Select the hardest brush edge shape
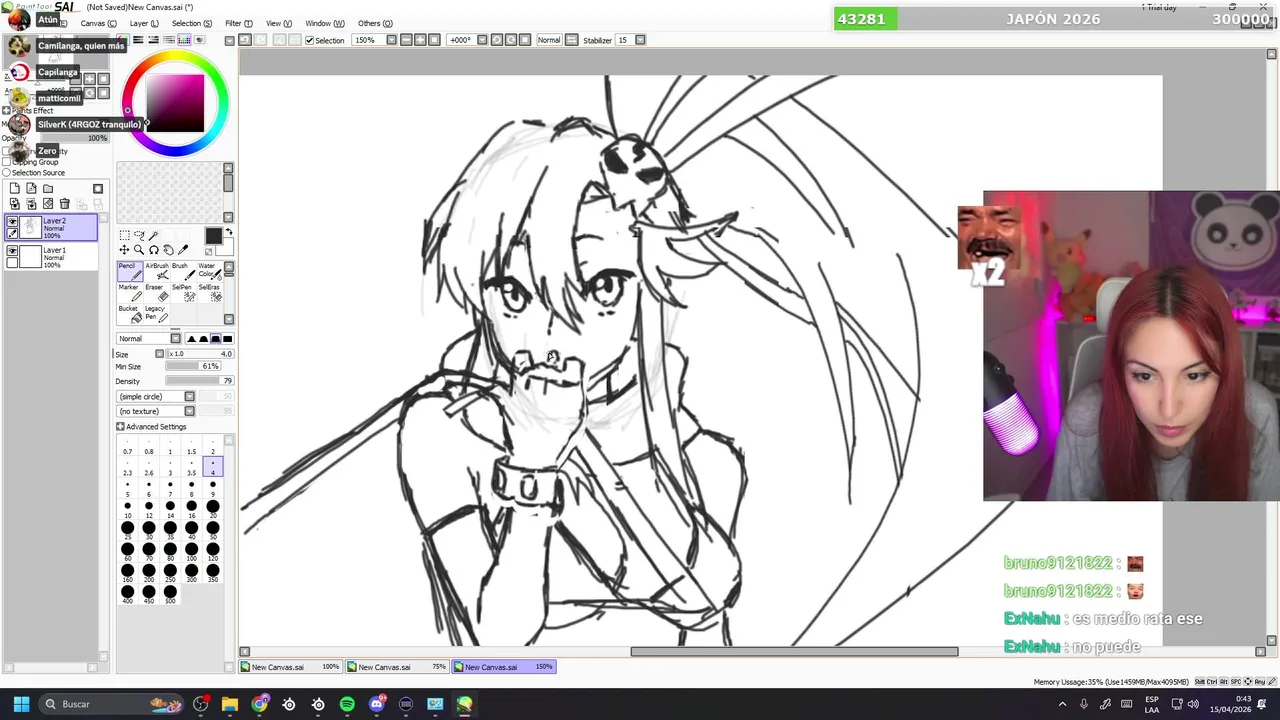This screenshot has width=1280, height=720. (227, 339)
